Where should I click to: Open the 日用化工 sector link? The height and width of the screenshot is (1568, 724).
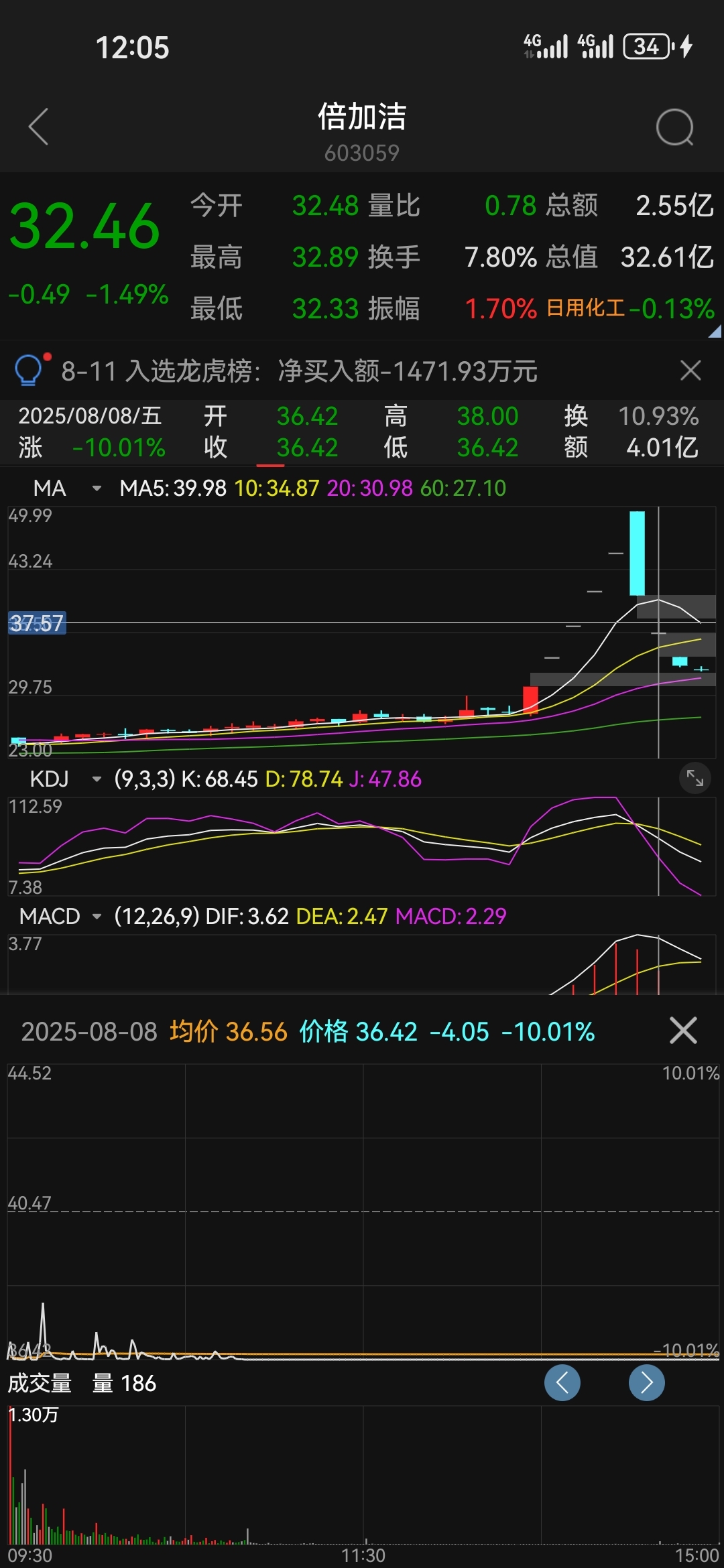coord(585,308)
